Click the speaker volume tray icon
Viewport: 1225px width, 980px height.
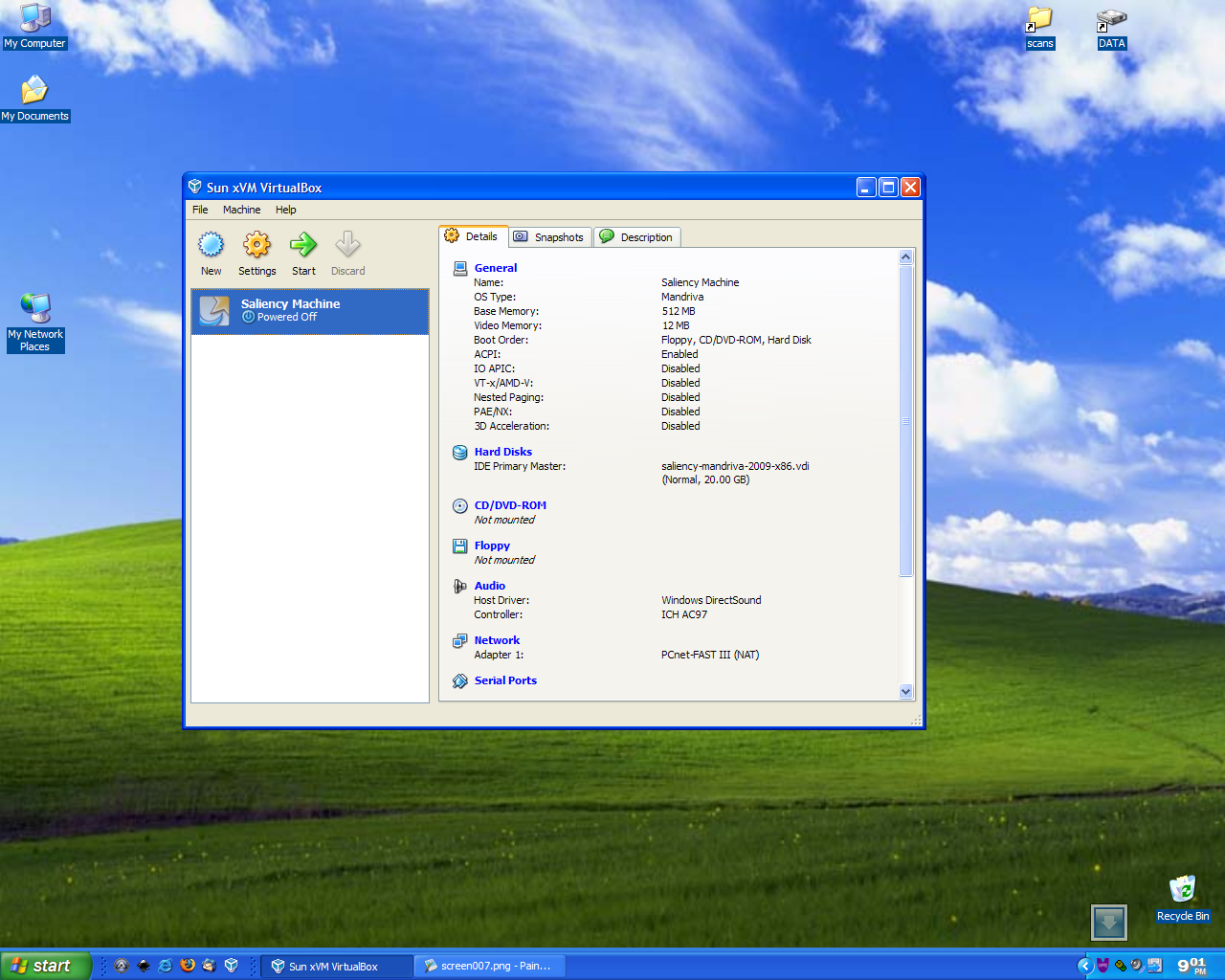tap(1137, 966)
